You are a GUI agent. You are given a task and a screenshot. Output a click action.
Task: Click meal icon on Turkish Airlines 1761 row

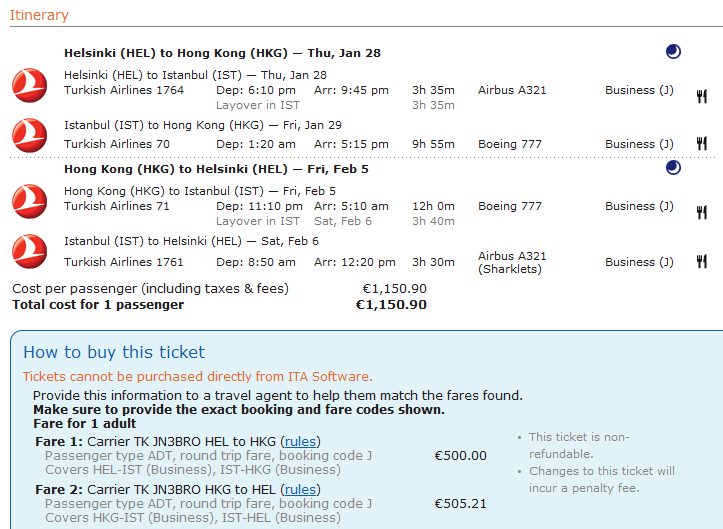[x=702, y=262]
